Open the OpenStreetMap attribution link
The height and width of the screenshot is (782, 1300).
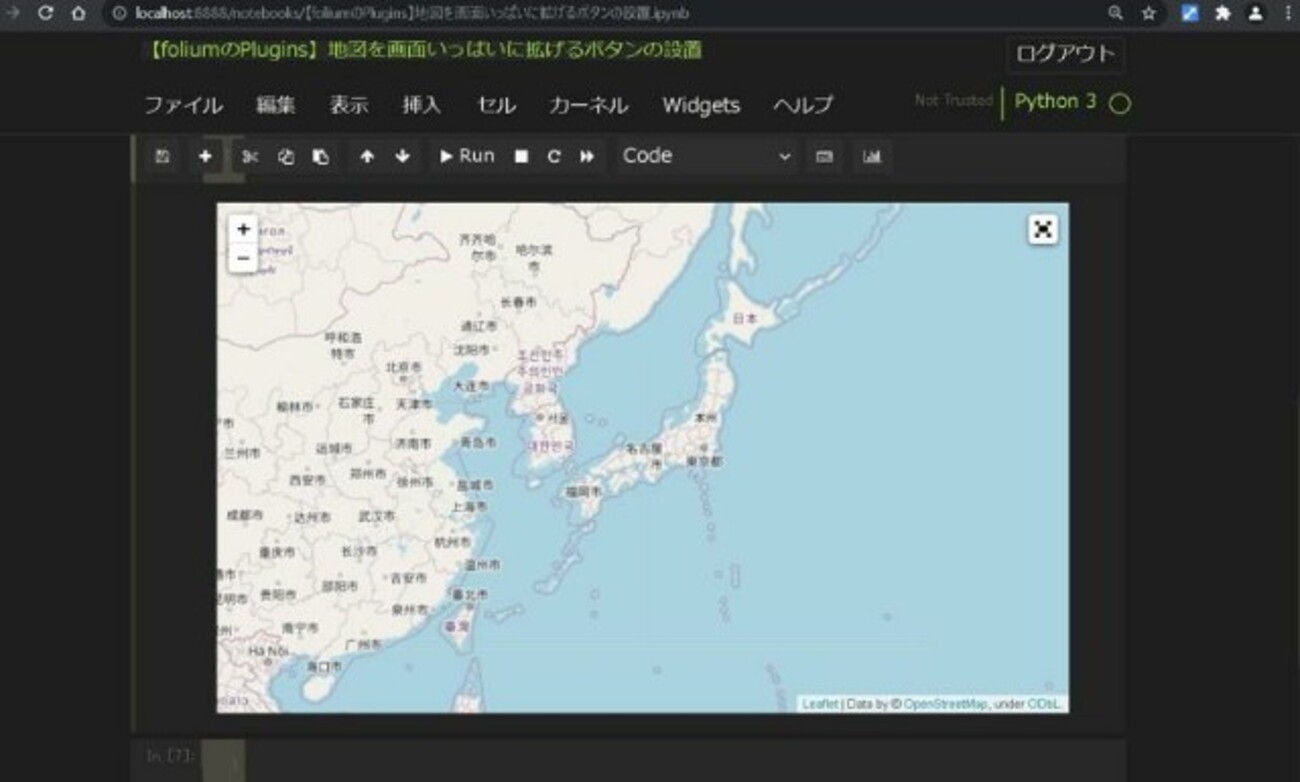coord(946,704)
